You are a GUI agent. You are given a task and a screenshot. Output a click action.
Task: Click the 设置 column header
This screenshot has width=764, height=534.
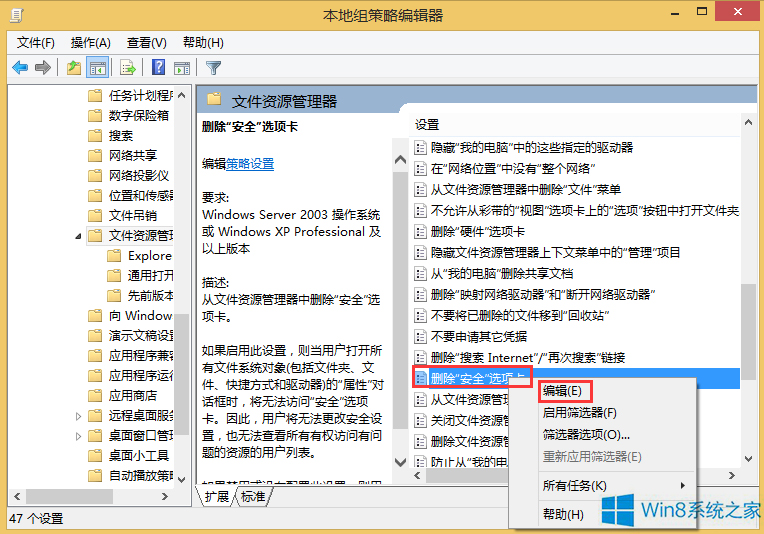click(428, 124)
